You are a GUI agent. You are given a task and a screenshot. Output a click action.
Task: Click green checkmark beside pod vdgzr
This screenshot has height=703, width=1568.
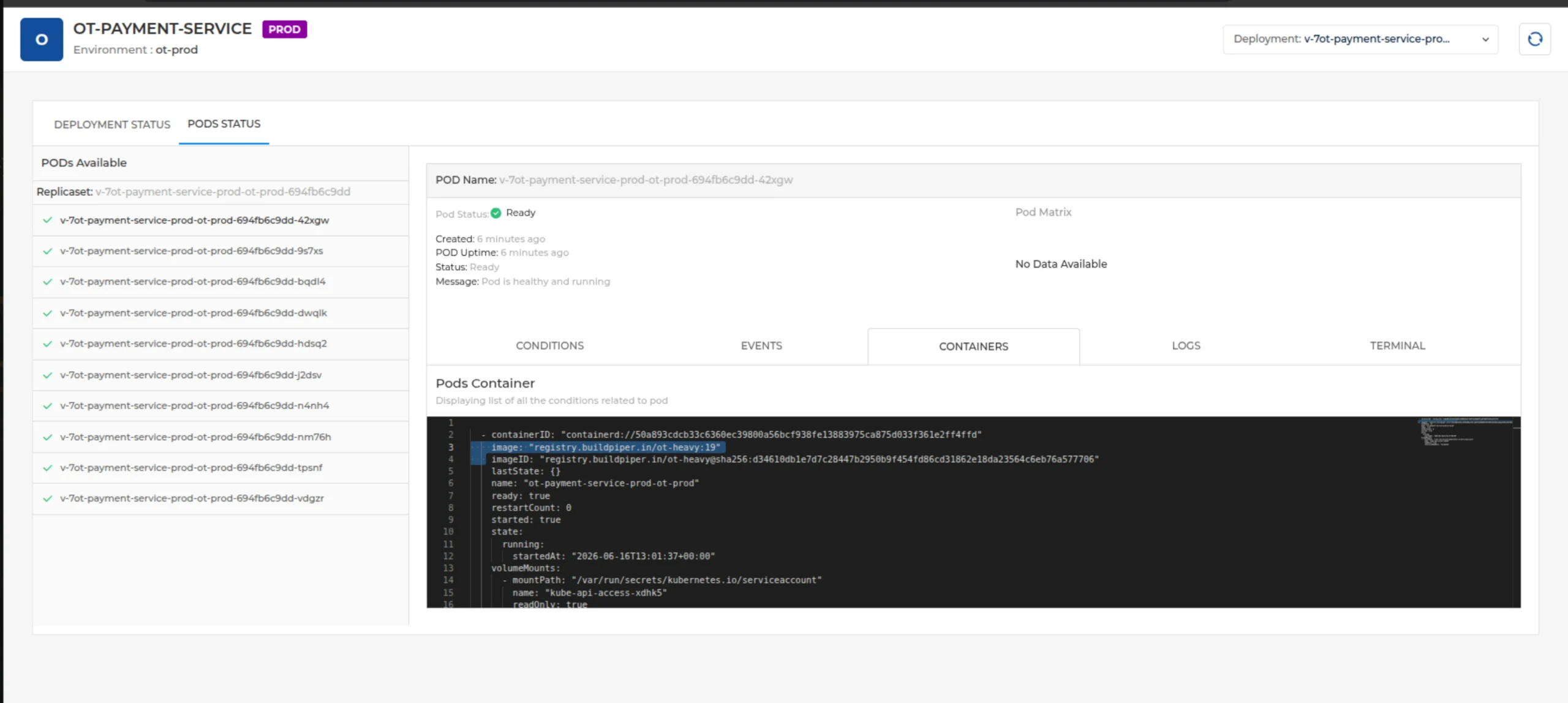click(47, 498)
